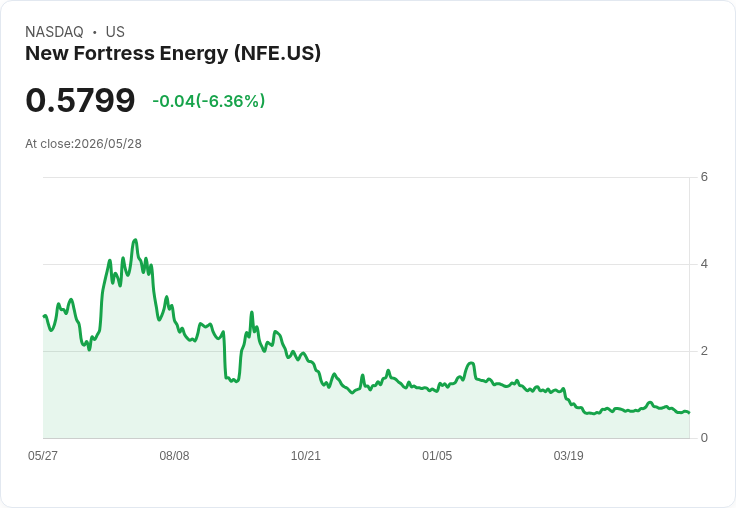Screen dimensions: 736x508
Task: Click the 03/19 x-axis date label
Action: point(568,456)
